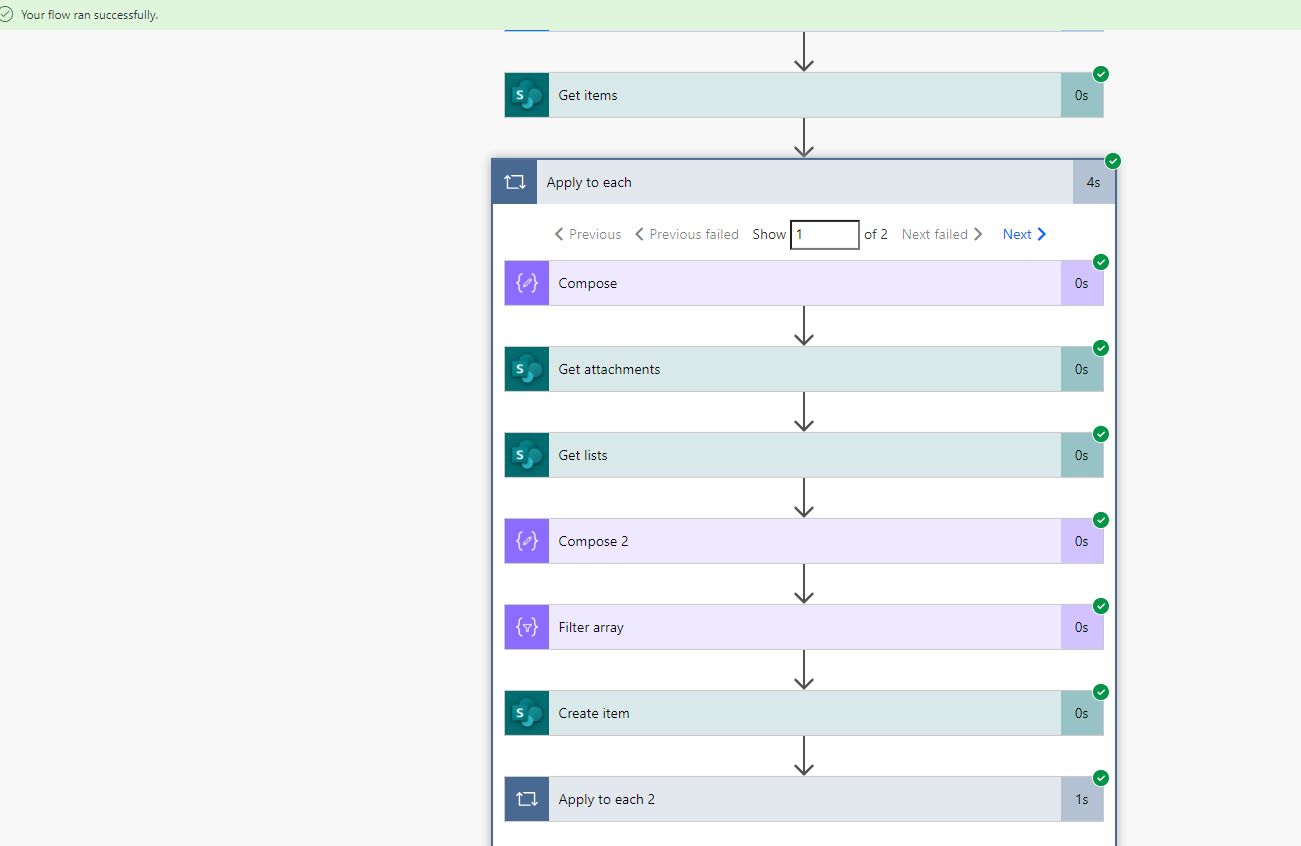Click the SharePoint icon on Create item
Screen dimensions: 1301x846
pyautogui.click(x=527, y=713)
